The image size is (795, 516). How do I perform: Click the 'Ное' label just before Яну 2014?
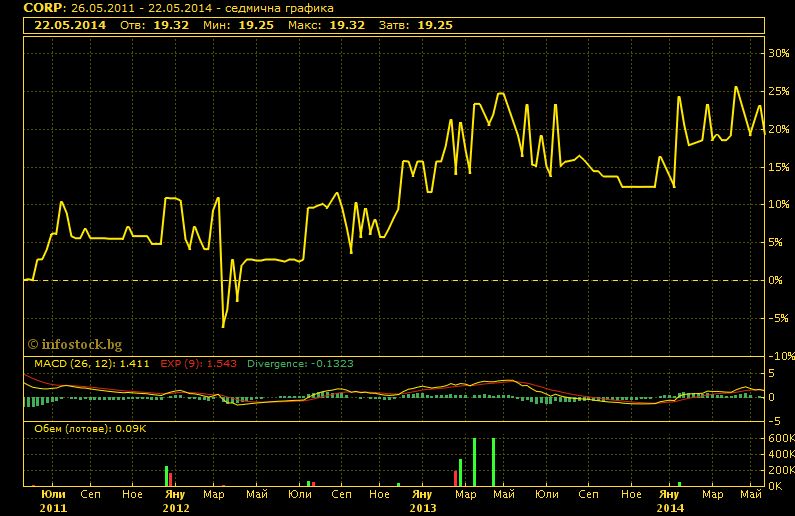631,494
